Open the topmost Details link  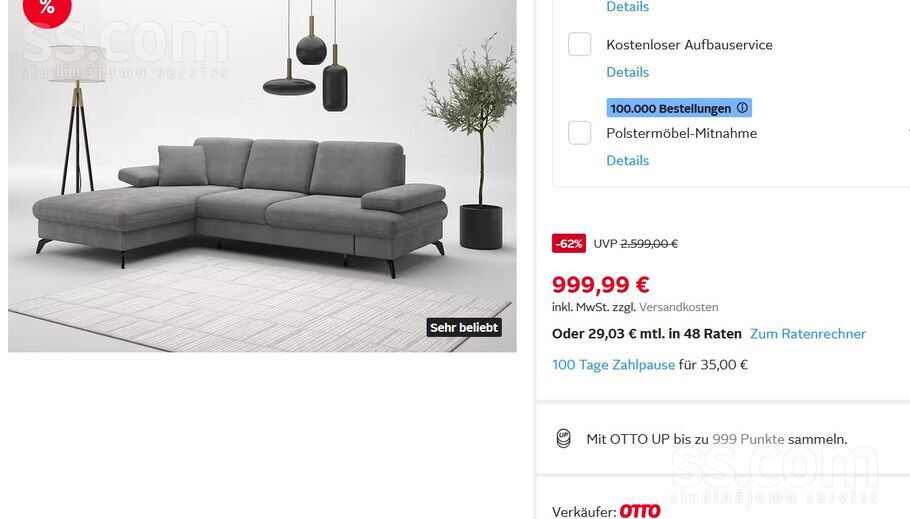pyautogui.click(x=627, y=6)
